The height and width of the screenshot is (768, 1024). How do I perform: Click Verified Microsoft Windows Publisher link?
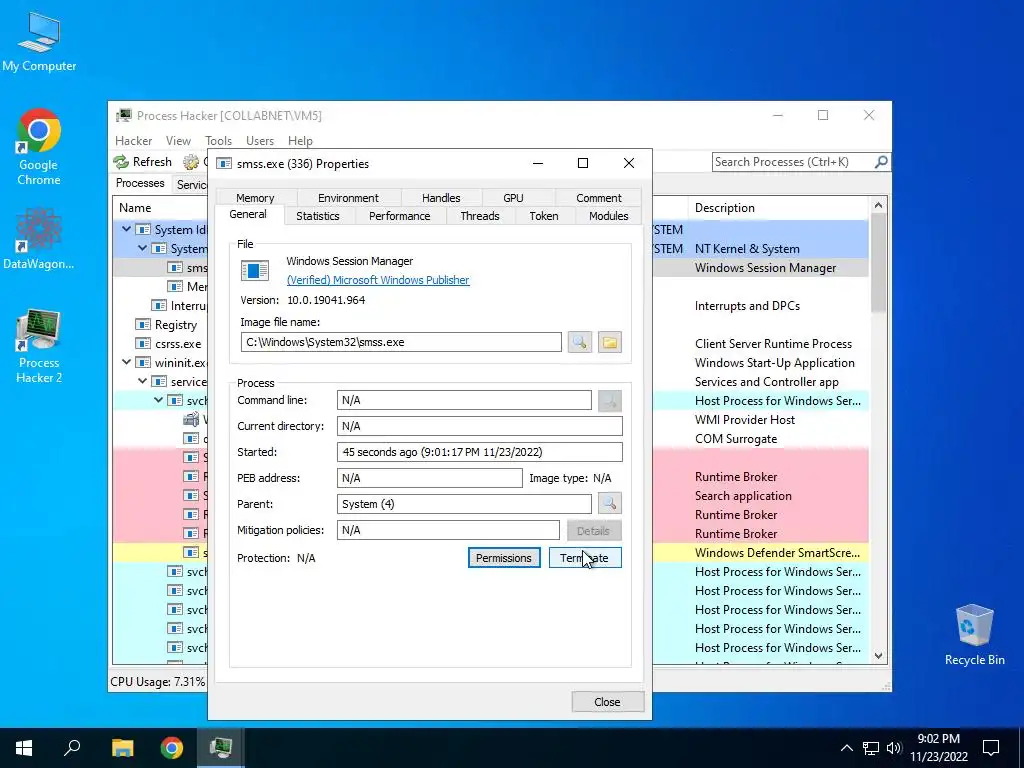pos(378,280)
